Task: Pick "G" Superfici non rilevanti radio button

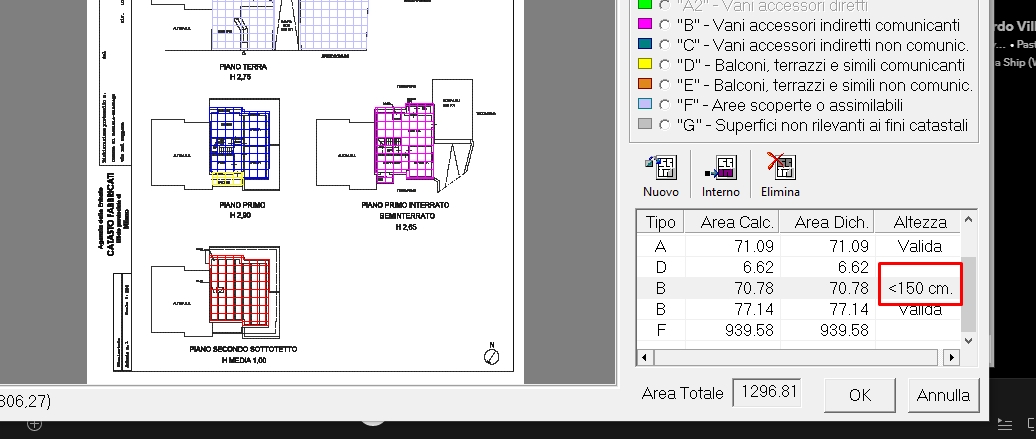Action: point(664,125)
